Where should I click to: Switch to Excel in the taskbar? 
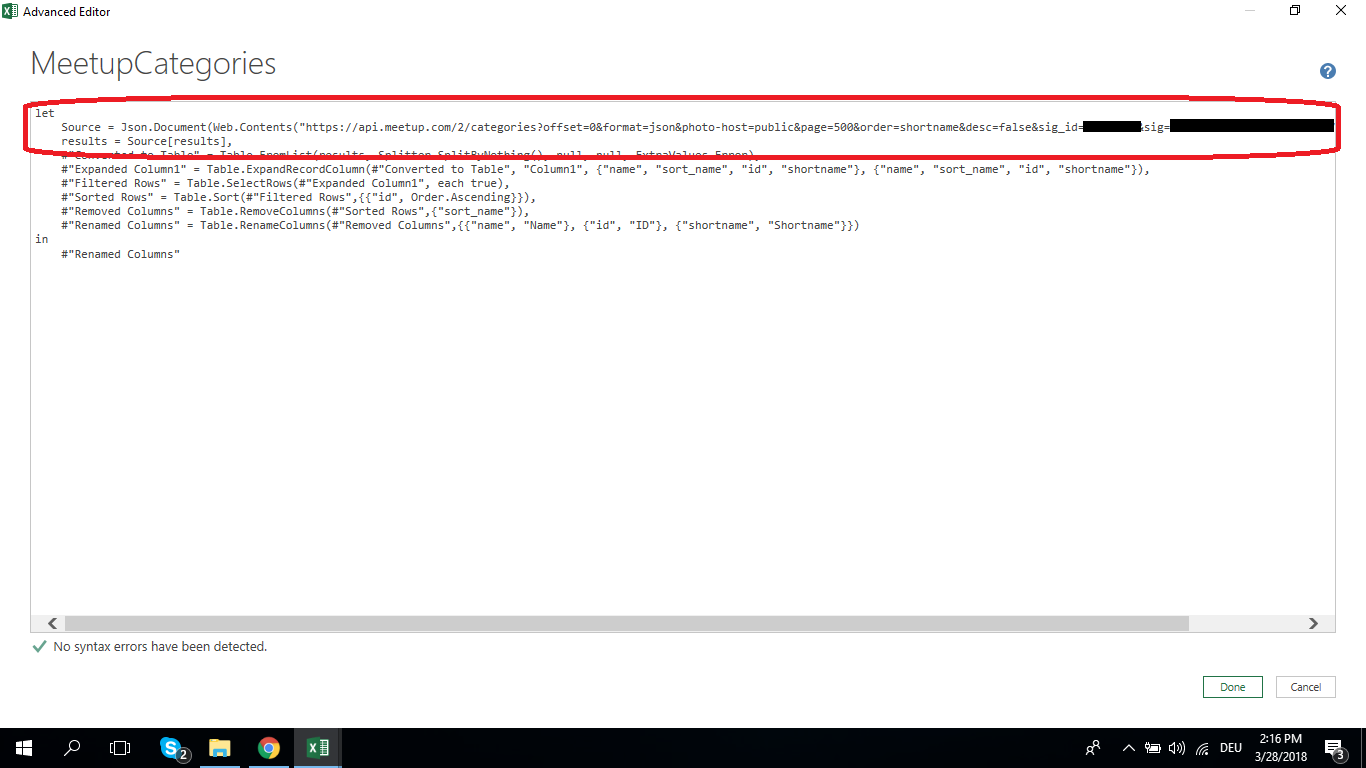pyautogui.click(x=317, y=748)
